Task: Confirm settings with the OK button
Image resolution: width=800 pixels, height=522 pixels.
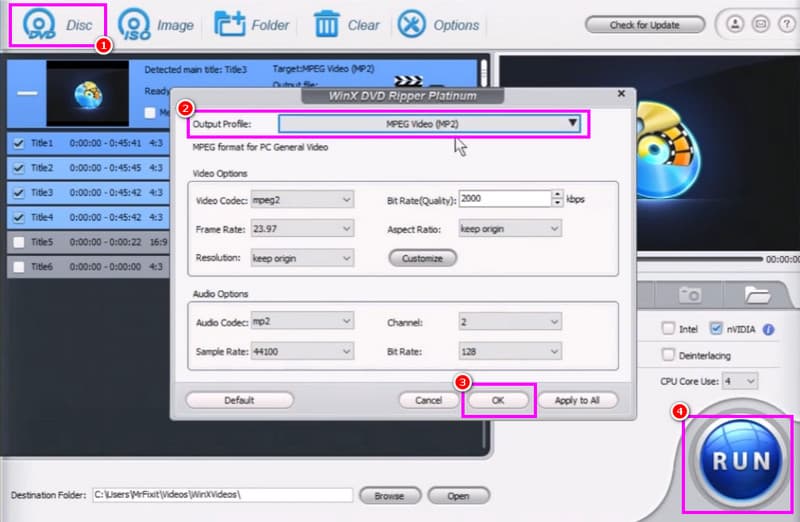Action: coord(498,400)
